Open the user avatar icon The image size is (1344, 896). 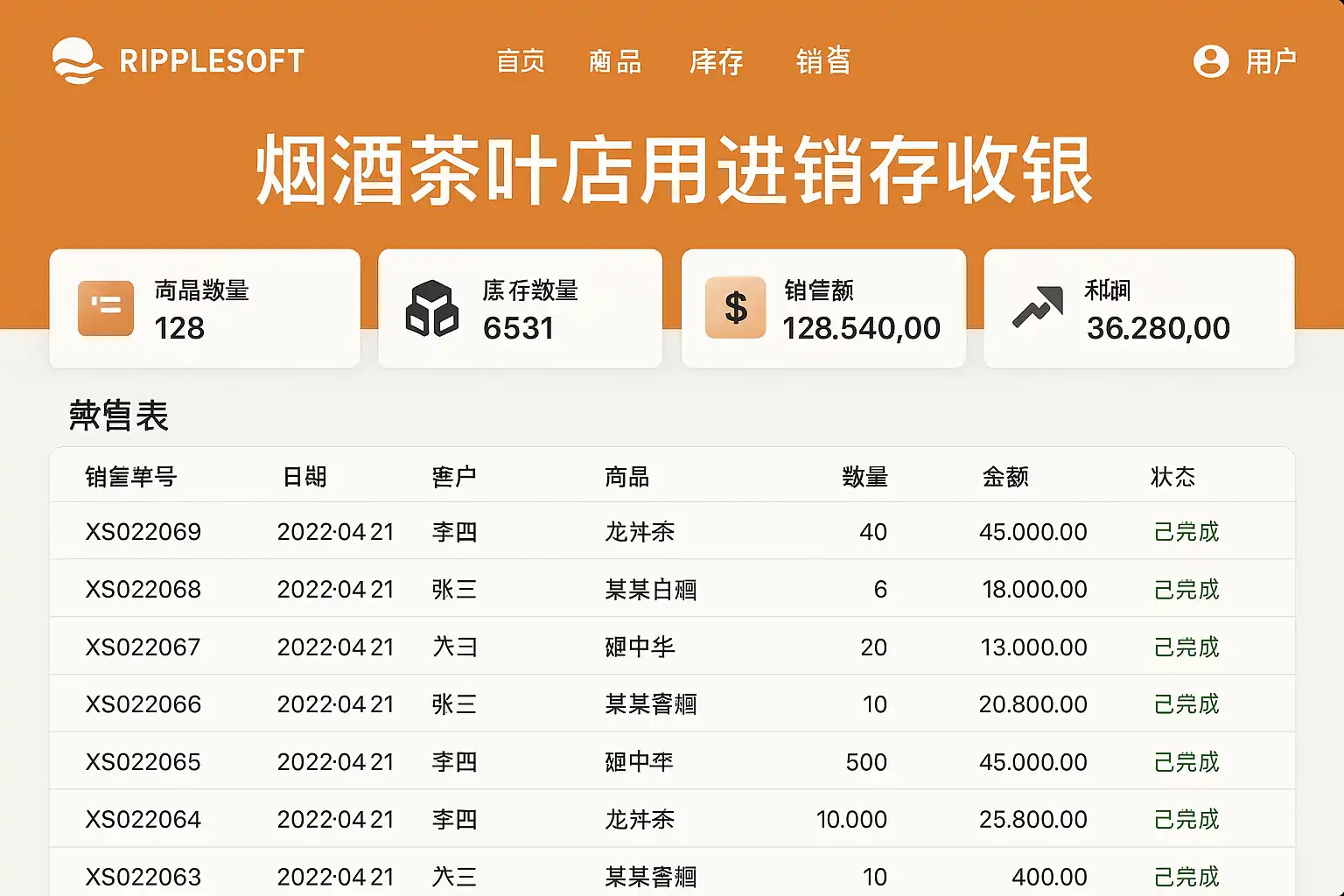1211,61
